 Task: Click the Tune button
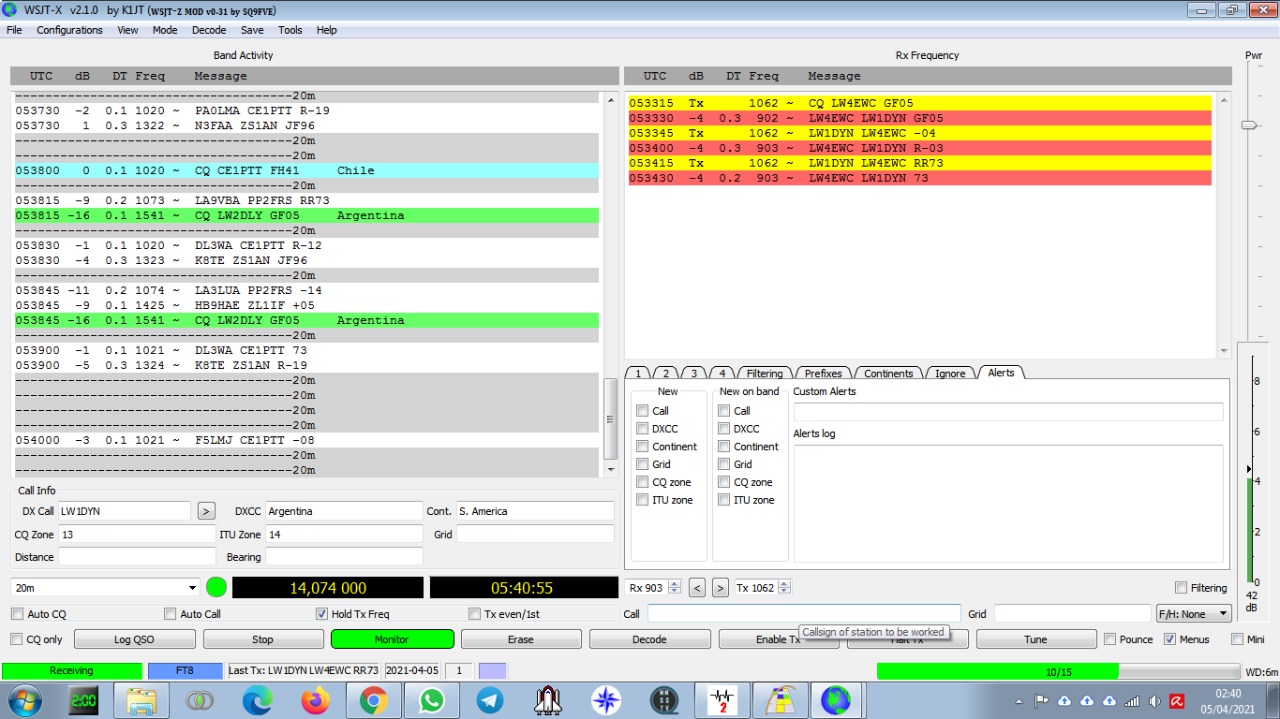pos(1035,639)
